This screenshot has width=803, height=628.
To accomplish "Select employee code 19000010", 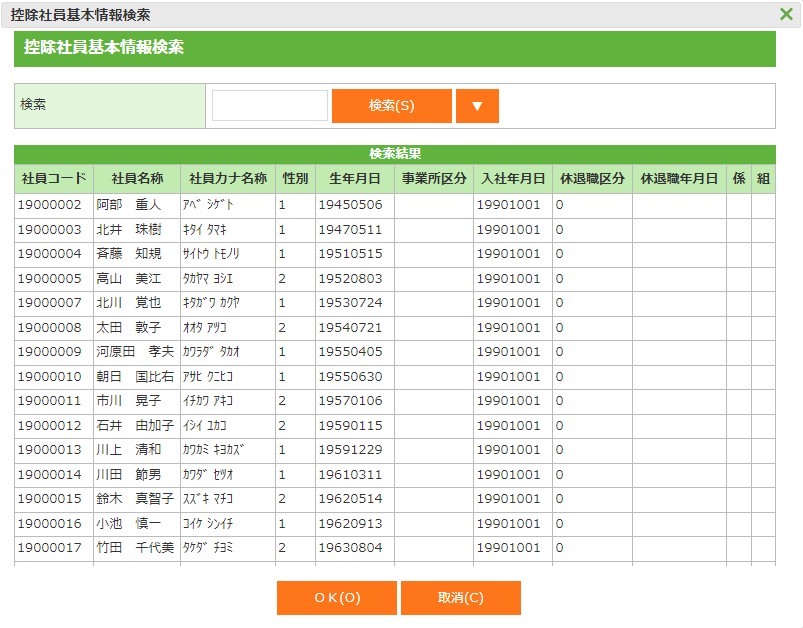I will pos(50,376).
